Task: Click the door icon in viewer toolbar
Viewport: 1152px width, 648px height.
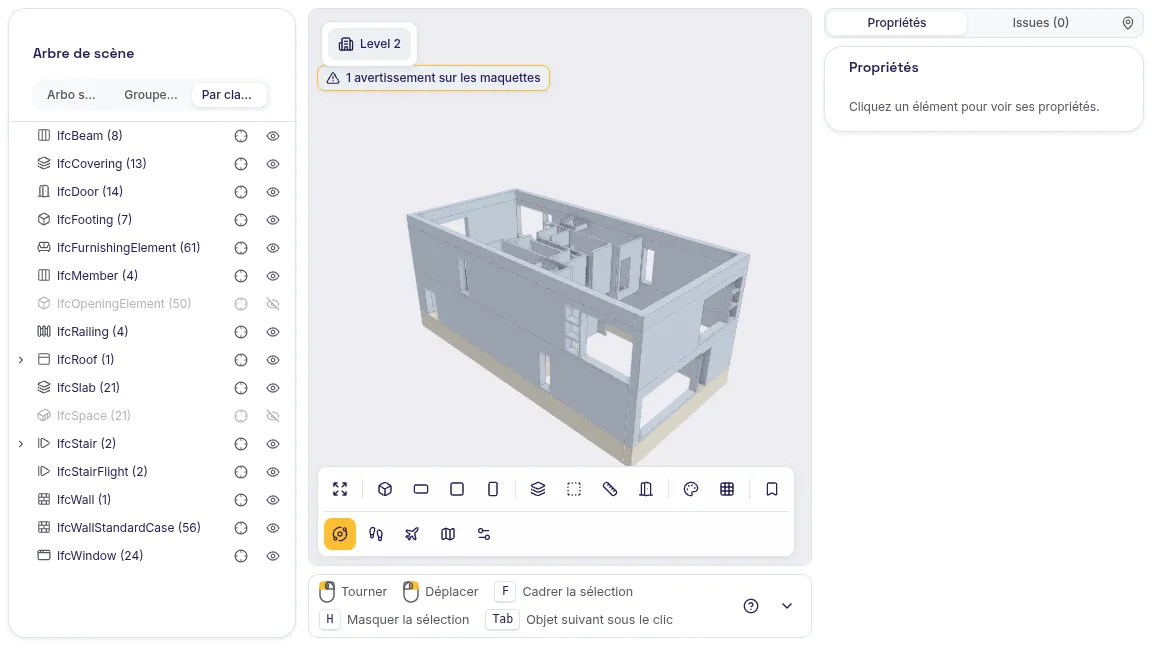Action: (x=646, y=489)
